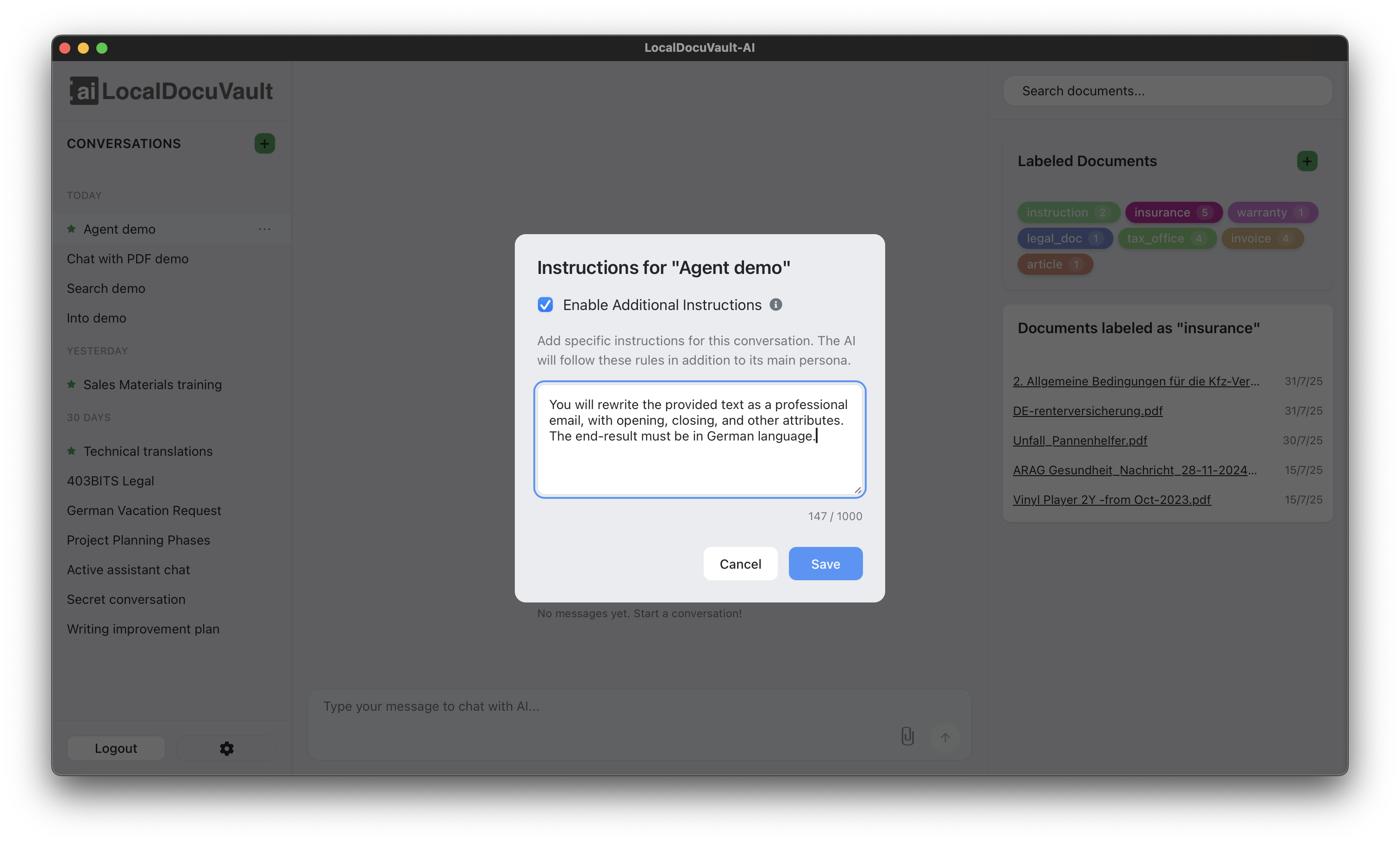Click the info icon beside Enable Additional Instructions
The height and width of the screenshot is (844, 1400).
tap(775, 305)
